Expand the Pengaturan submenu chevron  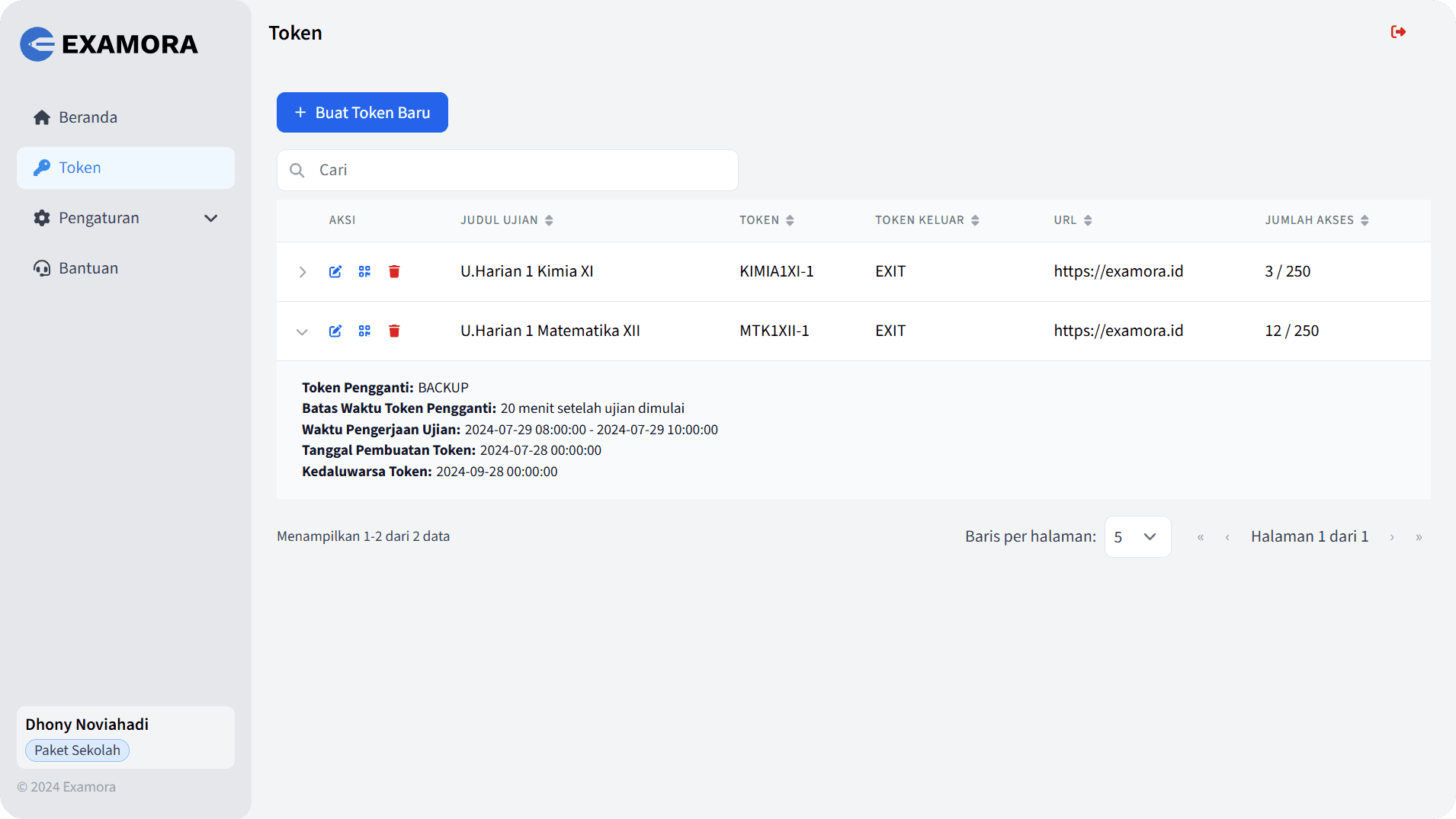(211, 219)
